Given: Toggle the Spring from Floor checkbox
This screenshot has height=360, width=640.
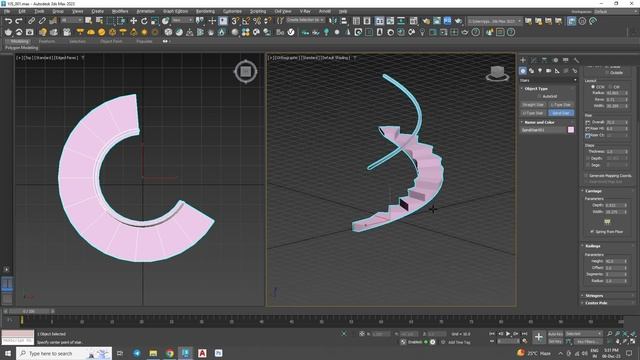Looking at the screenshot, I should coord(592,231).
